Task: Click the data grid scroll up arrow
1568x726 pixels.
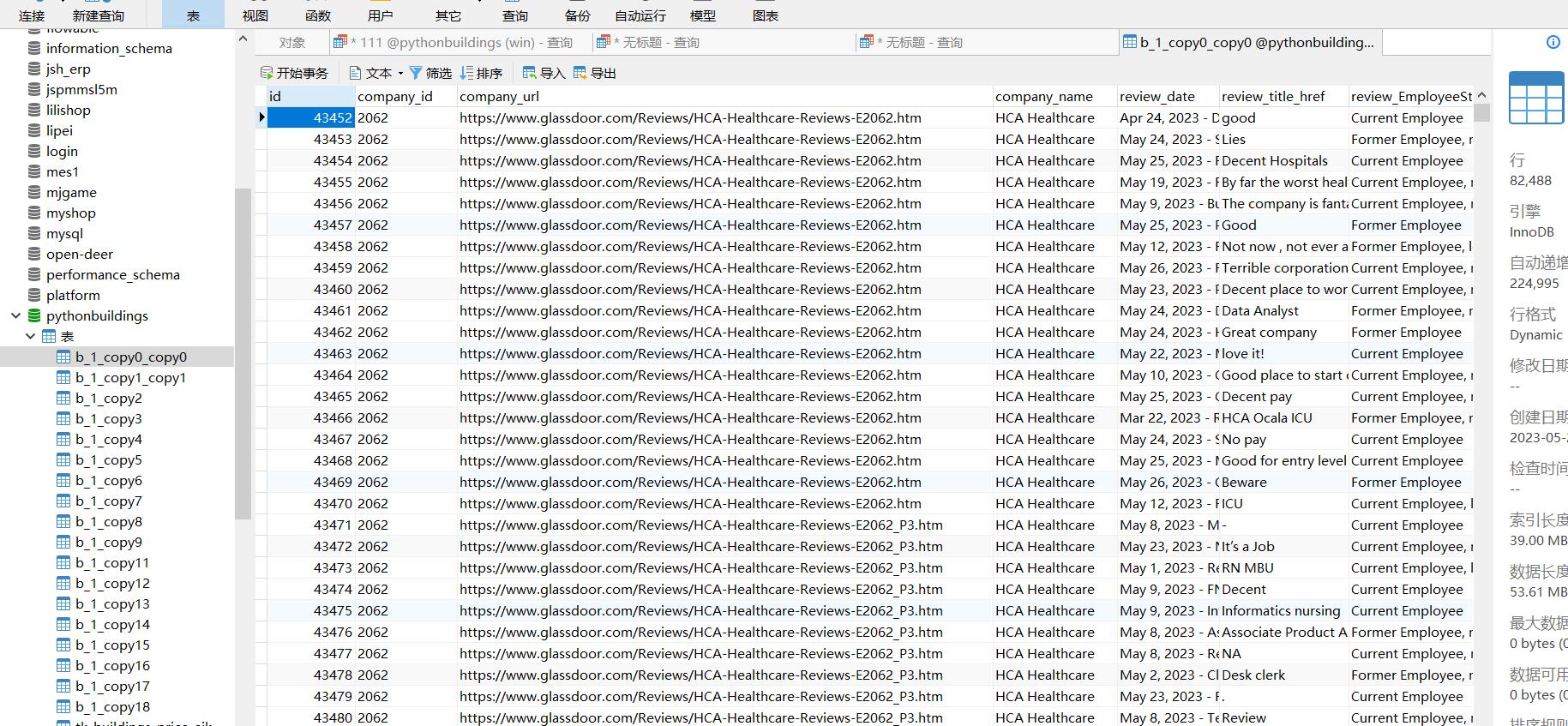Action: pyautogui.click(x=1482, y=96)
